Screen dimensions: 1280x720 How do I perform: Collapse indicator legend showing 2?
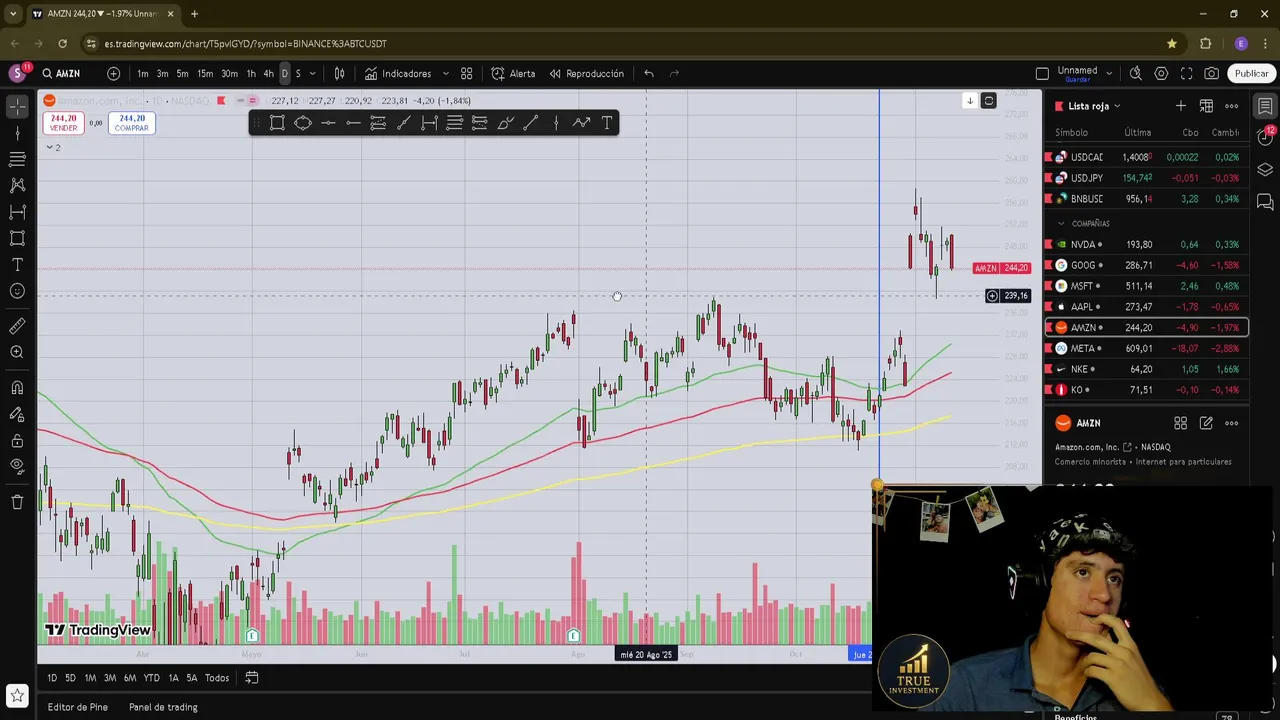click(52, 147)
